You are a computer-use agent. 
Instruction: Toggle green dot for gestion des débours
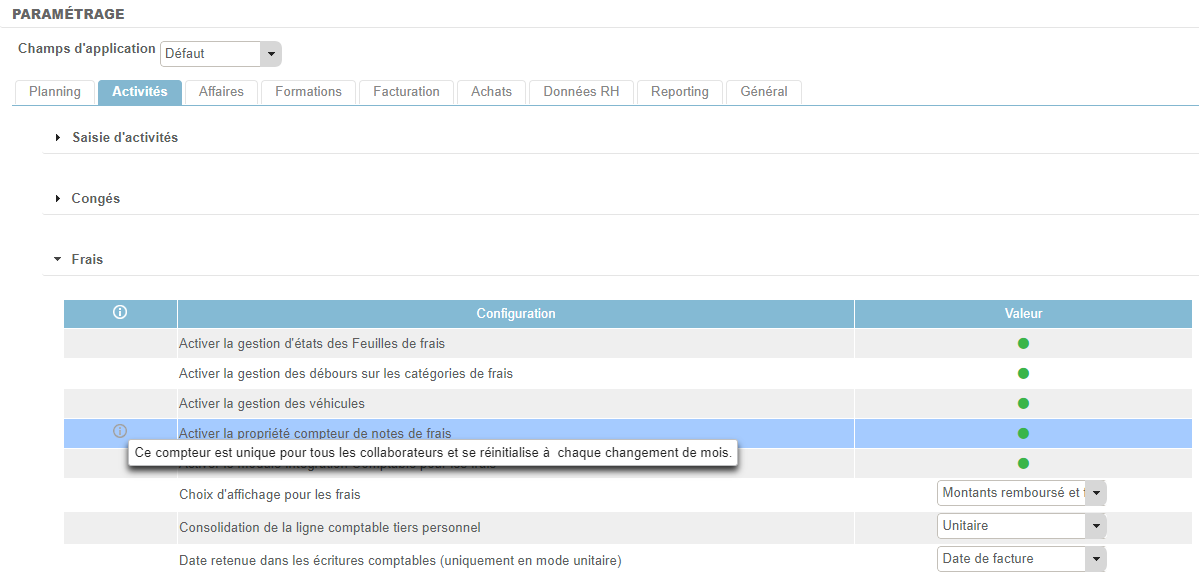click(1023, 373)
